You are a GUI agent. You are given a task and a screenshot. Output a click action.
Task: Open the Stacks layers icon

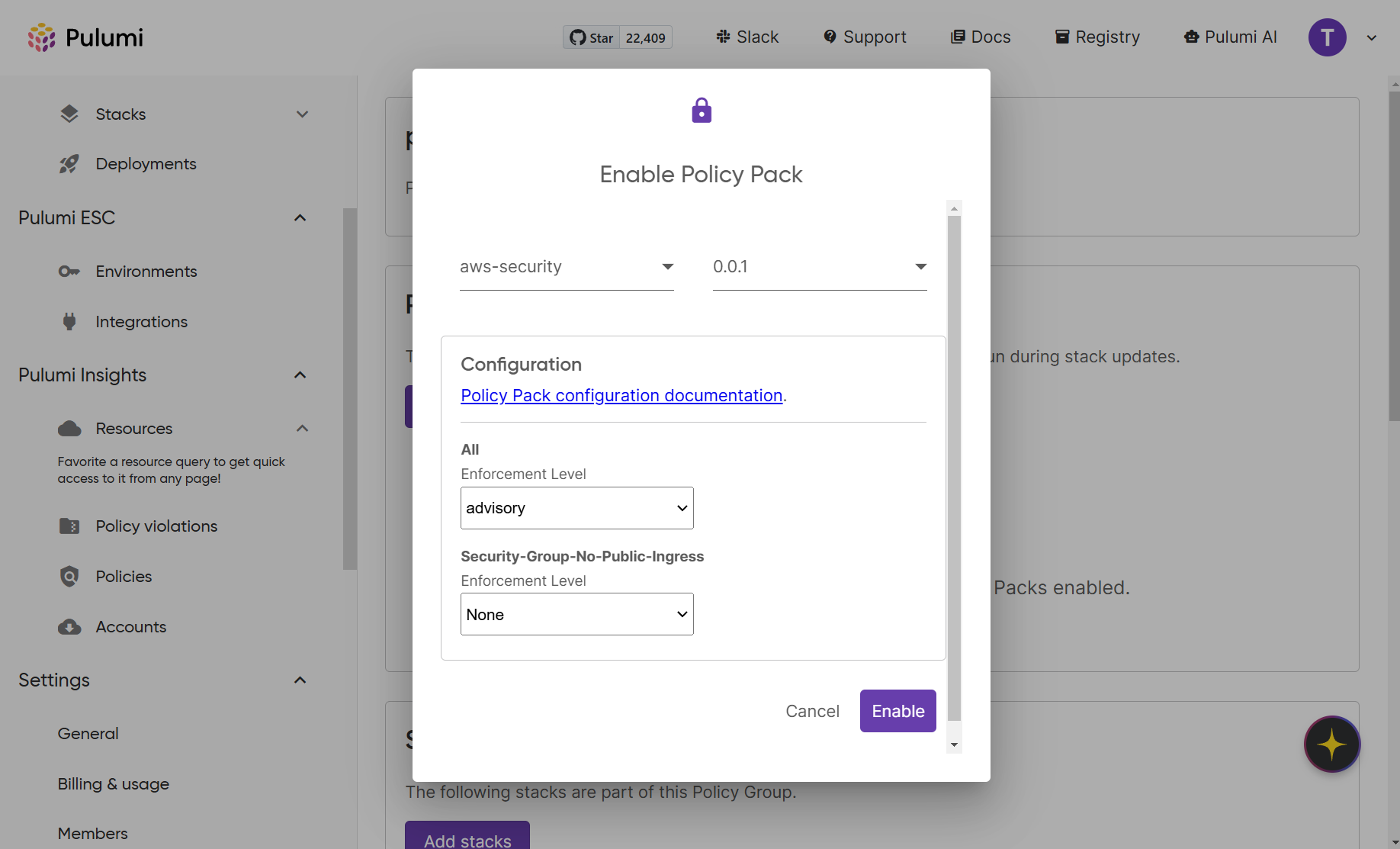[69, 114]
